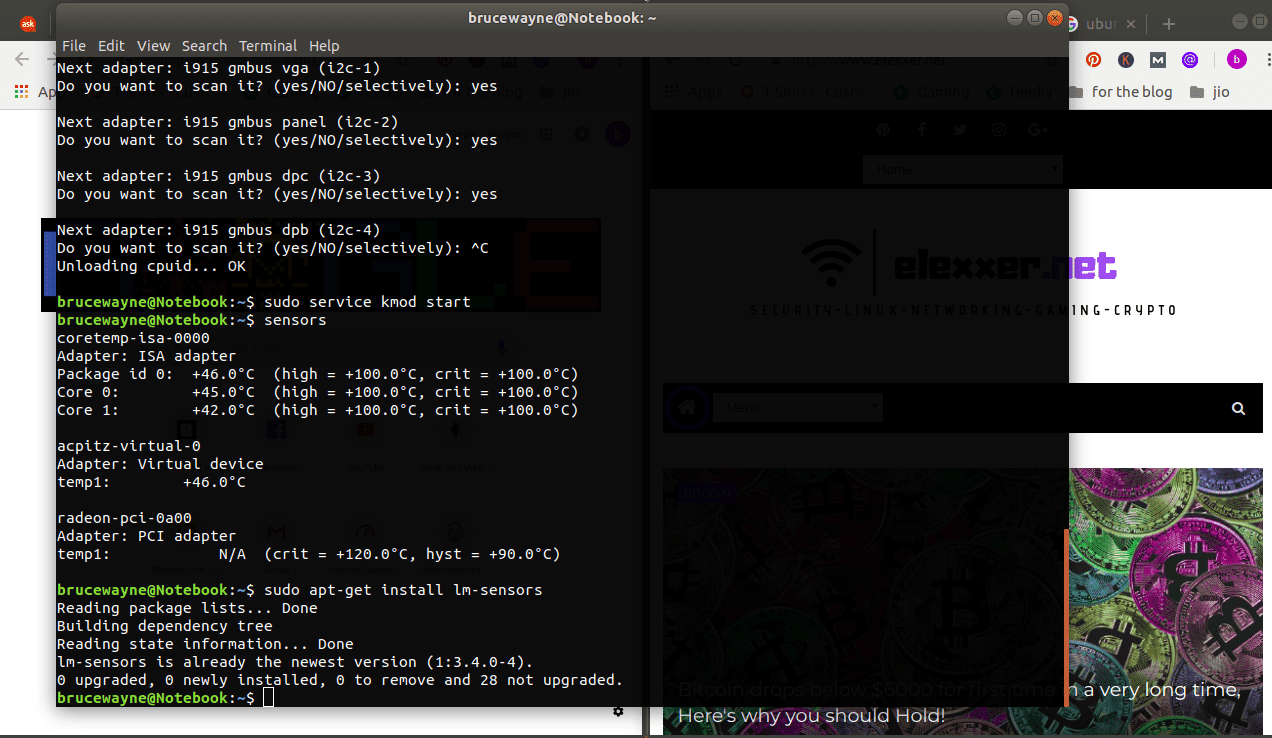Open site search via the magnifier icon
The image size is (1272, 738).
point(1238,408)
